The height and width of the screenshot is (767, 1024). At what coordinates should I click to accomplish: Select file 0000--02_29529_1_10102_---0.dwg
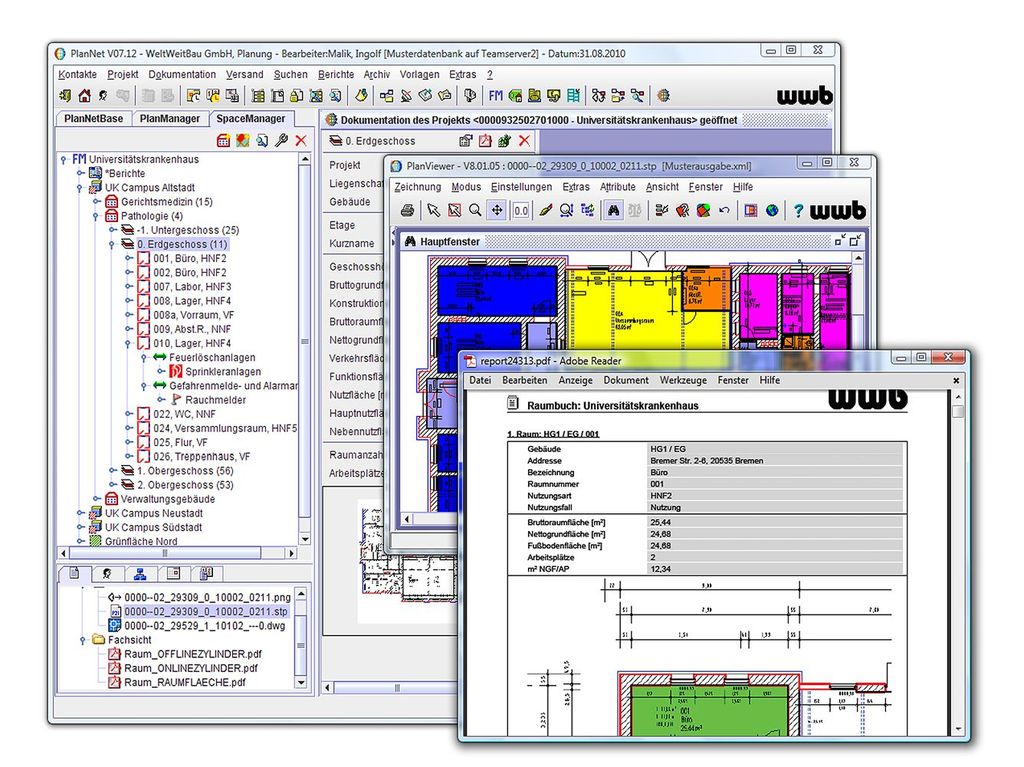[204, 626]
